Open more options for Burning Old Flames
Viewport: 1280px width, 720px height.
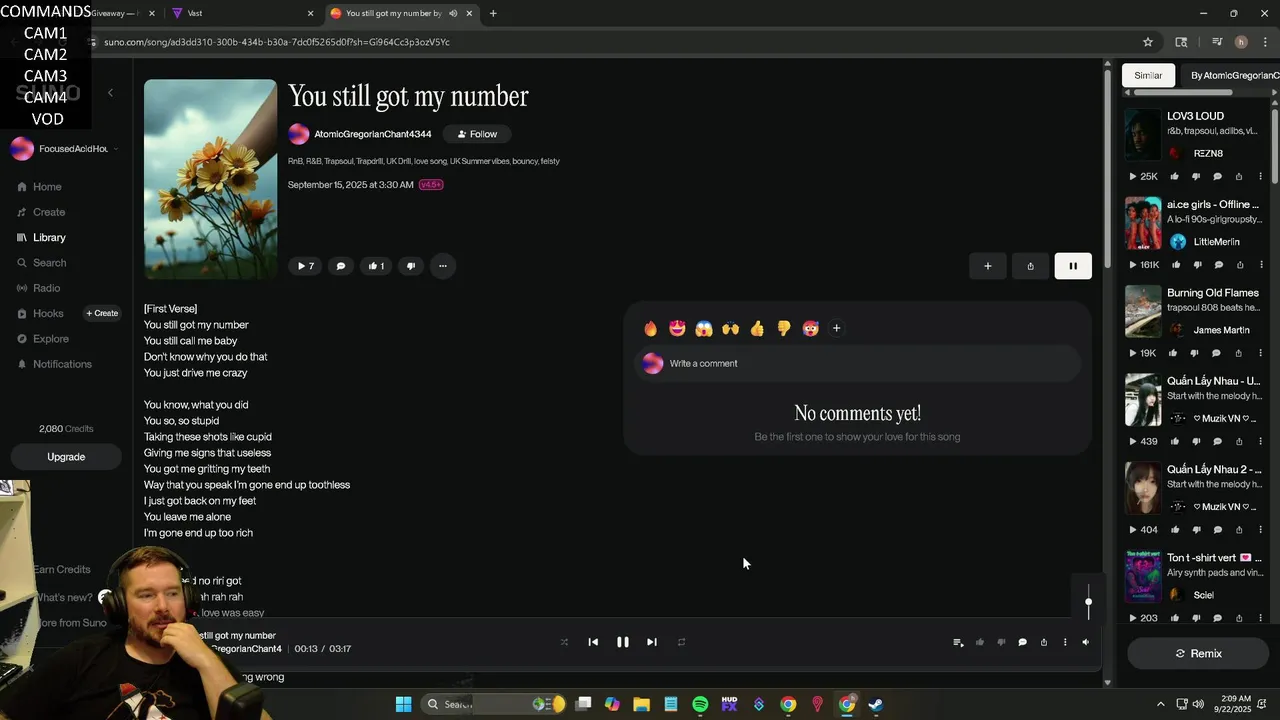coord(1261,353)
